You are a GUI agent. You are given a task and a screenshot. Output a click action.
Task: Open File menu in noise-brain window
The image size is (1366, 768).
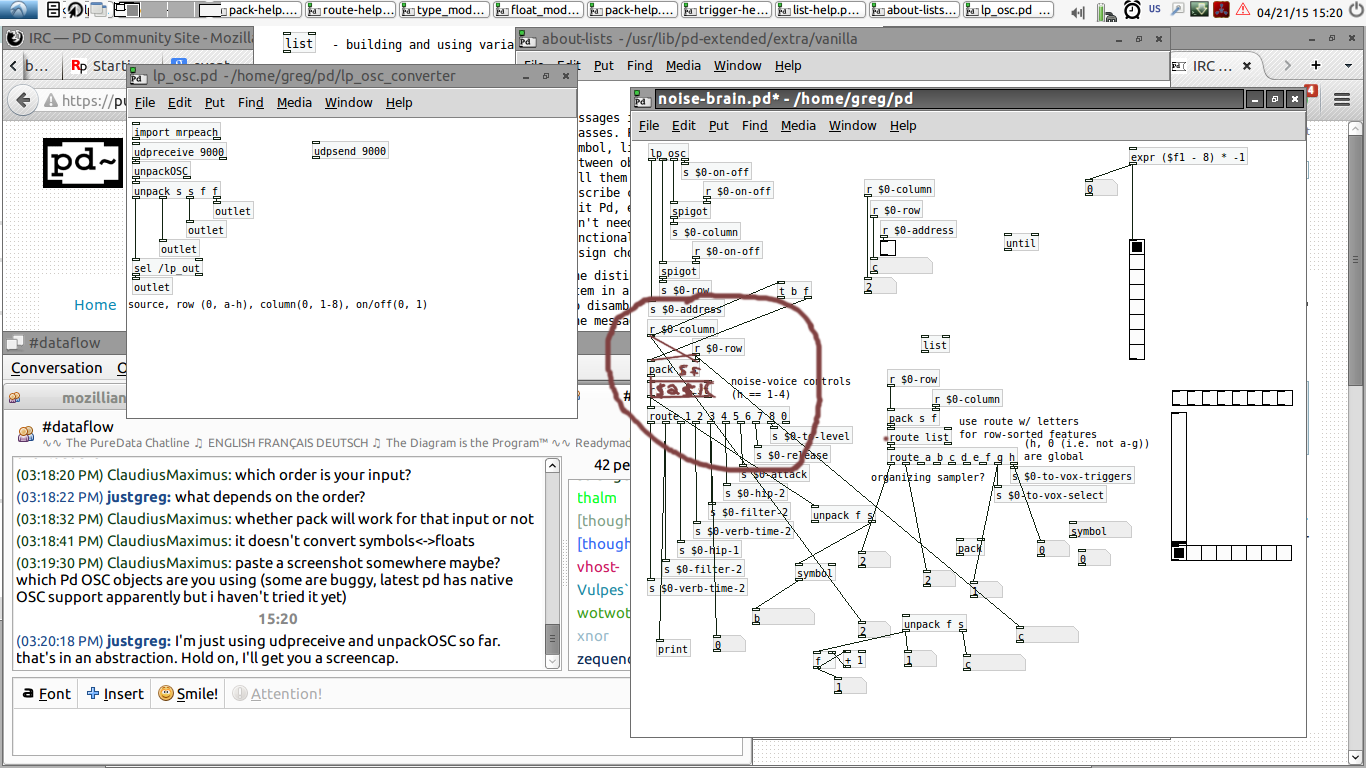click(x=649, y=125)
